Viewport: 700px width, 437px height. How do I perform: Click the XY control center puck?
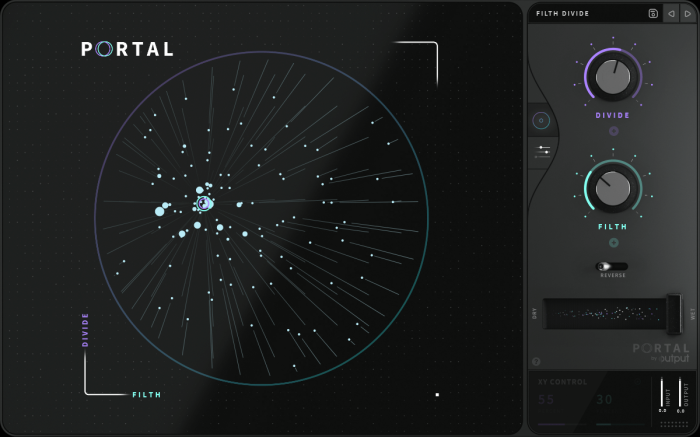tap(204, 204)
